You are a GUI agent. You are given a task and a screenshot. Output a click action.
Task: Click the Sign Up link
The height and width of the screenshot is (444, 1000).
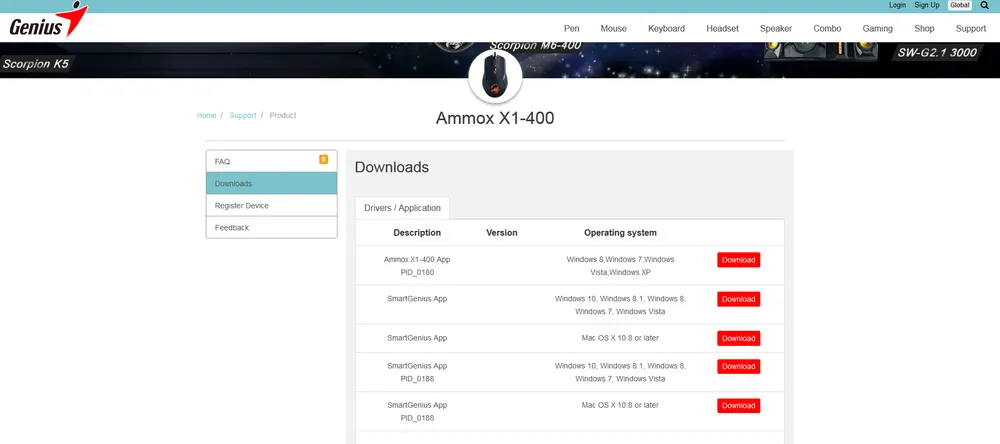(927, 6)
